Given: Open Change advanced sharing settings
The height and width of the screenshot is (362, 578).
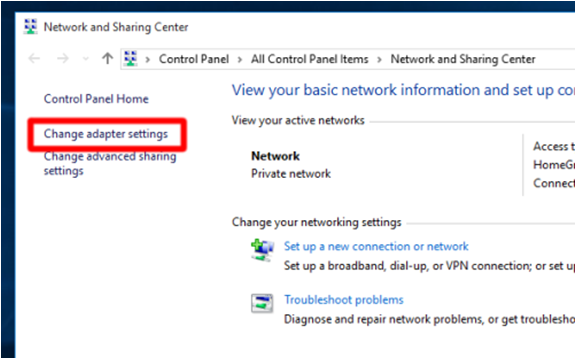Looking at the screenshot, I should 110,163.
